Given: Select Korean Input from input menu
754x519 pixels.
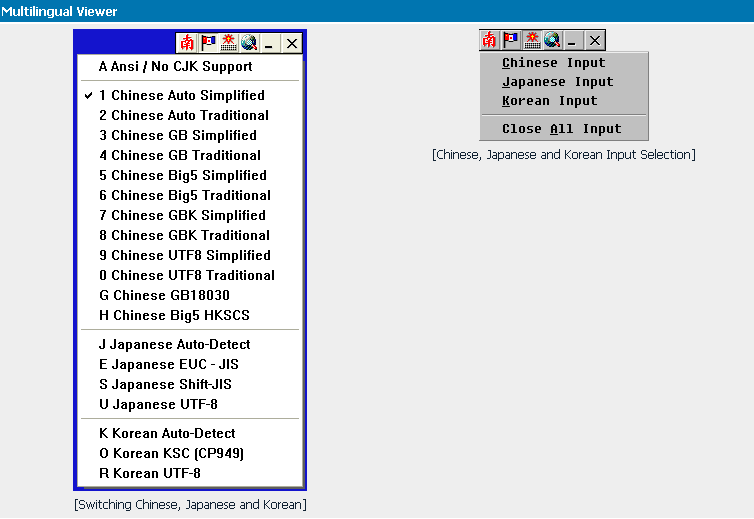Looking at the screenshot, I should click(x=564, y=101).
